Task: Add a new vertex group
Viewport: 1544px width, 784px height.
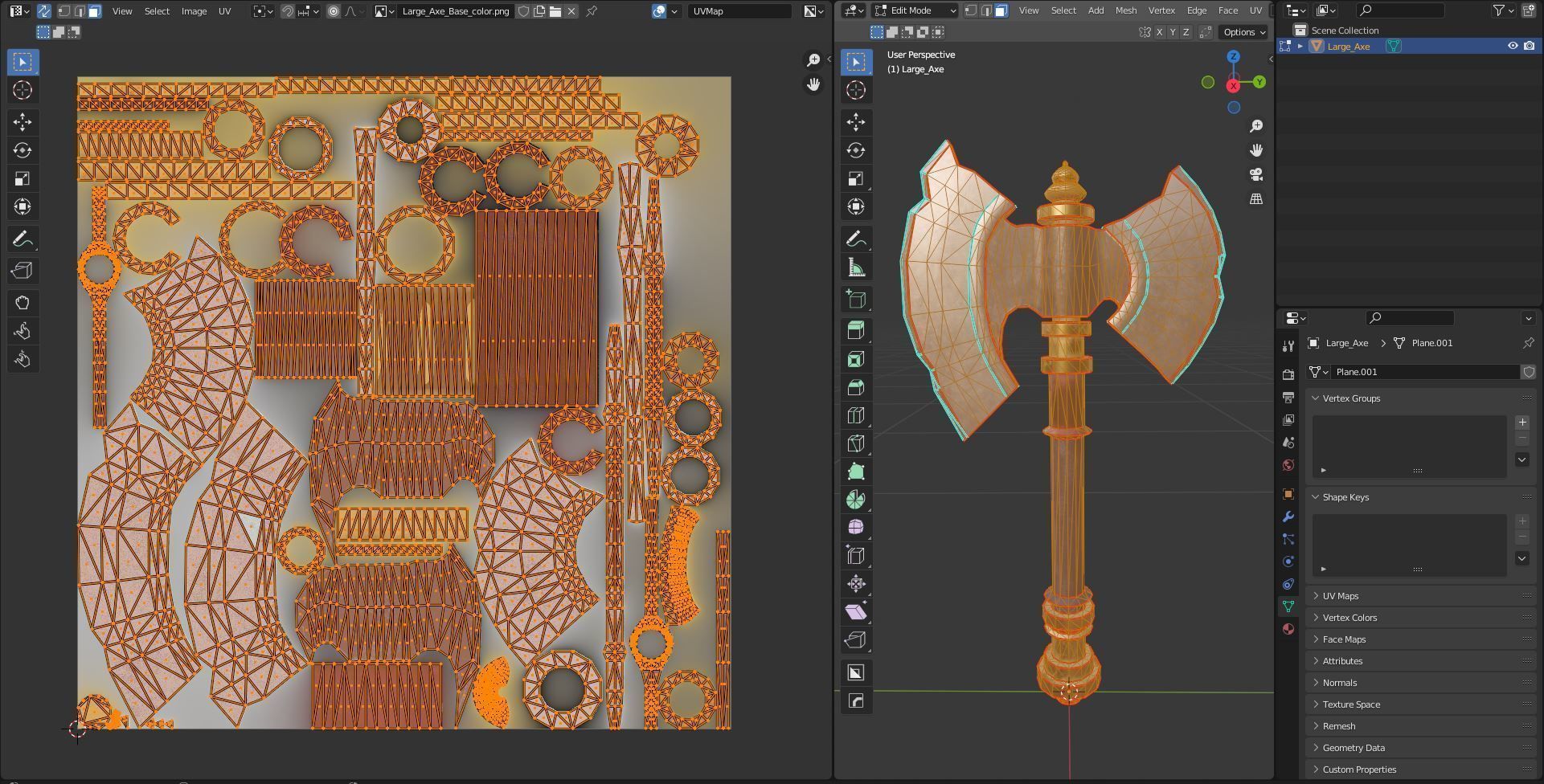Action: pos(1521,423)
